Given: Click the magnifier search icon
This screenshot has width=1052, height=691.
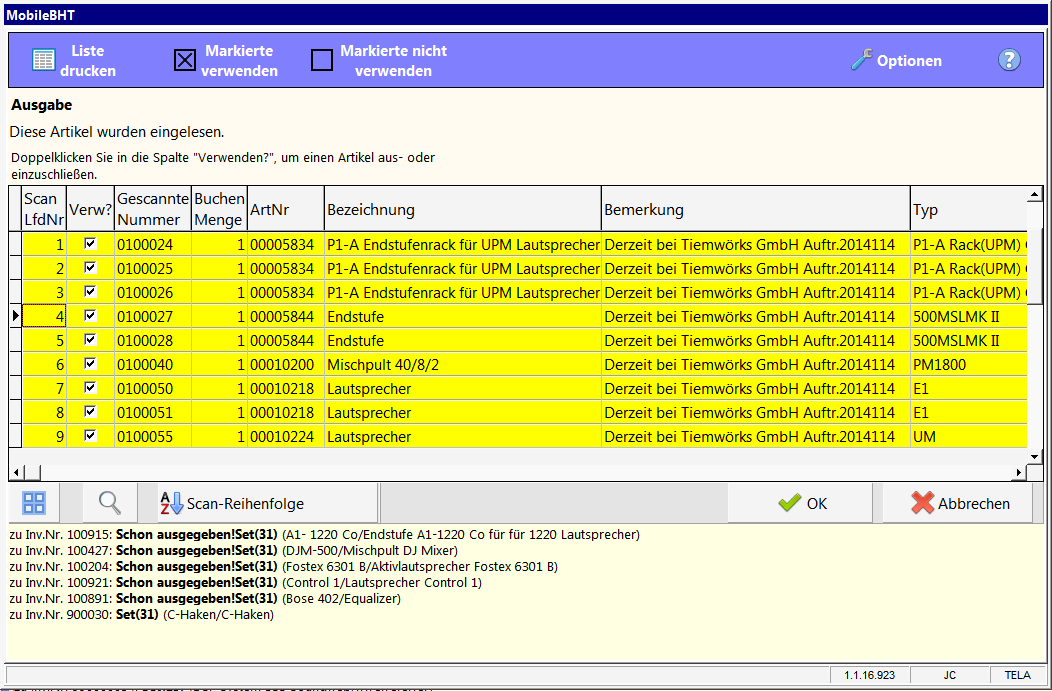Looking at the screenshot, I should [x=109, y=503].
